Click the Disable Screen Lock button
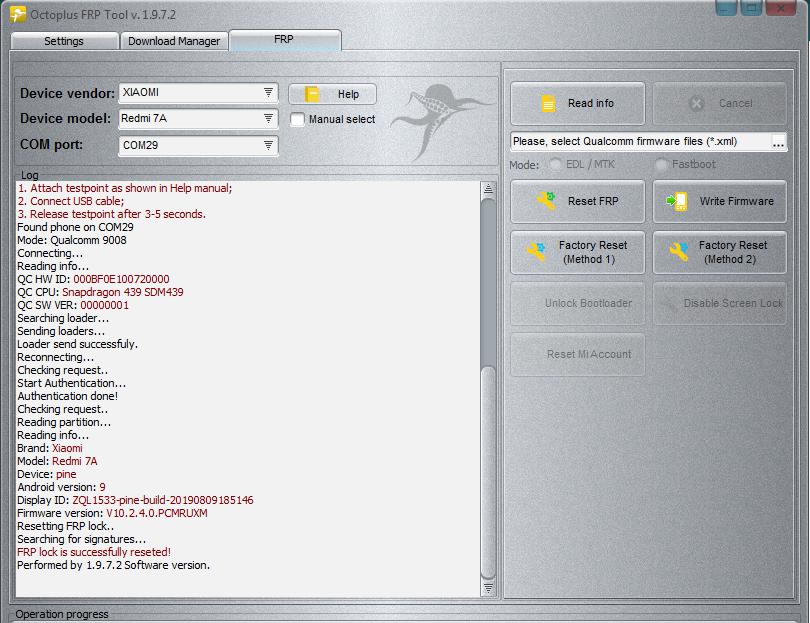Screen dimensions: 810x623 (720, 303)
